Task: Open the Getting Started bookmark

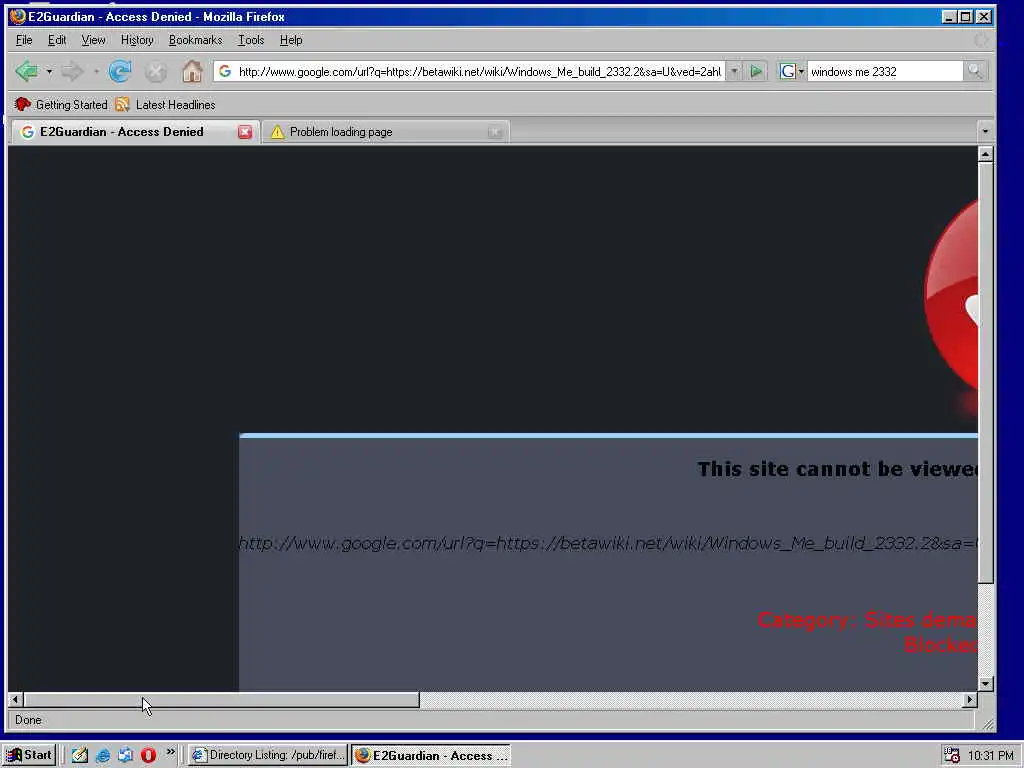Action: pyautogui.click(x=61, y=104)
